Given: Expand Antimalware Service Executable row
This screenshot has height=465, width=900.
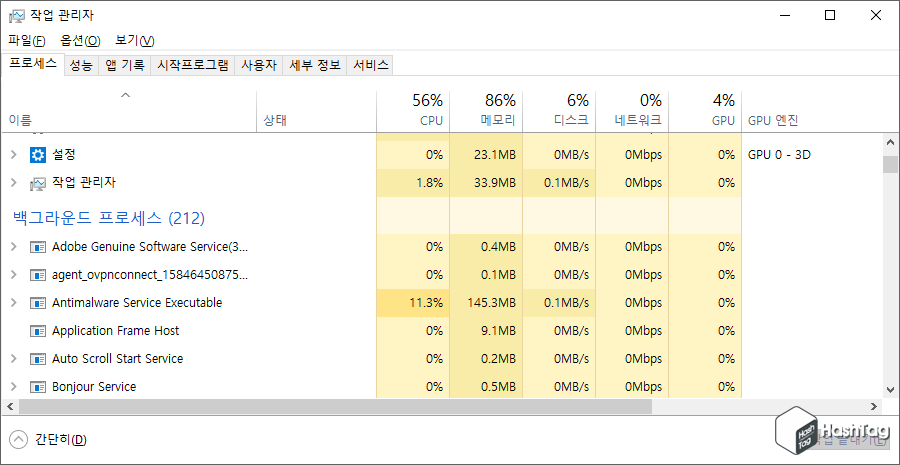Looking at the screenshot, I should point(14,303).
